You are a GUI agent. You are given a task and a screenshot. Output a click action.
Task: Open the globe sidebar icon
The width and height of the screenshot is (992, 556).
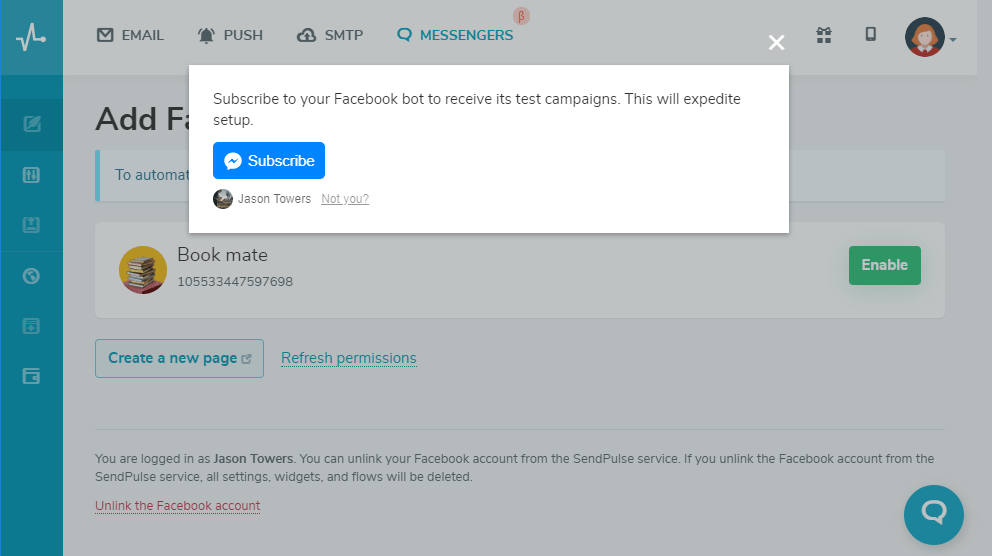click(x=31, y=276)
